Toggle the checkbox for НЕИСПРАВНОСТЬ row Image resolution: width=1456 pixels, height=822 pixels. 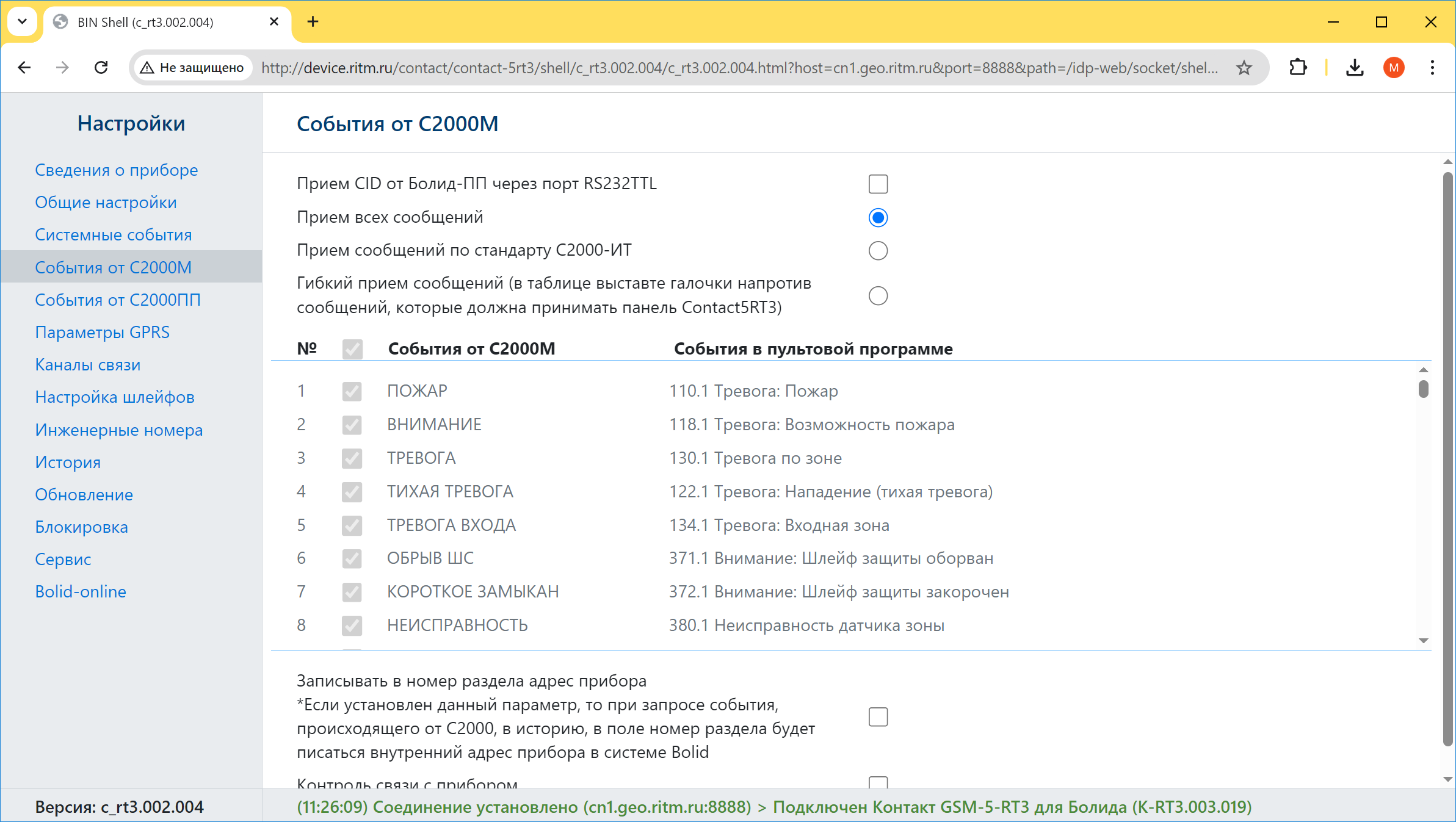pyautogui.click(x=352, y=626)
